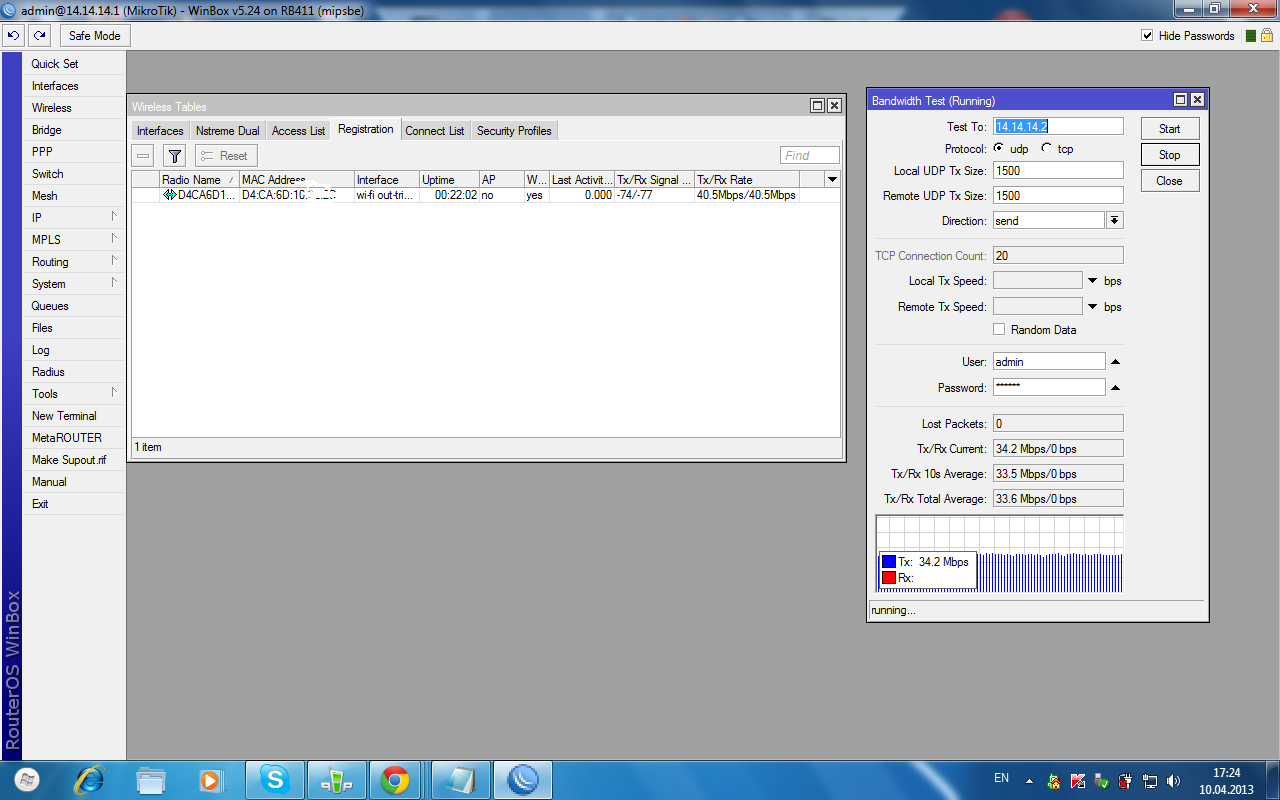Viewport: 1280px width, 800px height.
Task: Click the User input field
Action: [1049, 362]
